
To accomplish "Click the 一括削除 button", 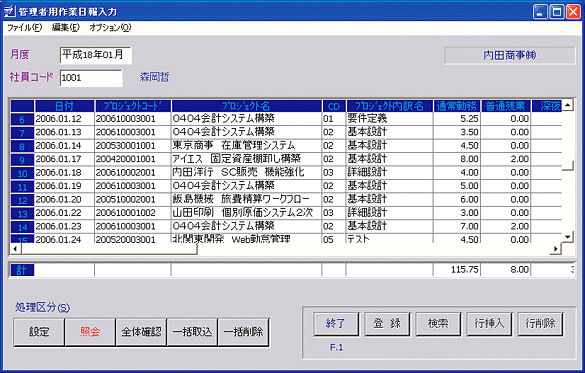I will [244, 332].
